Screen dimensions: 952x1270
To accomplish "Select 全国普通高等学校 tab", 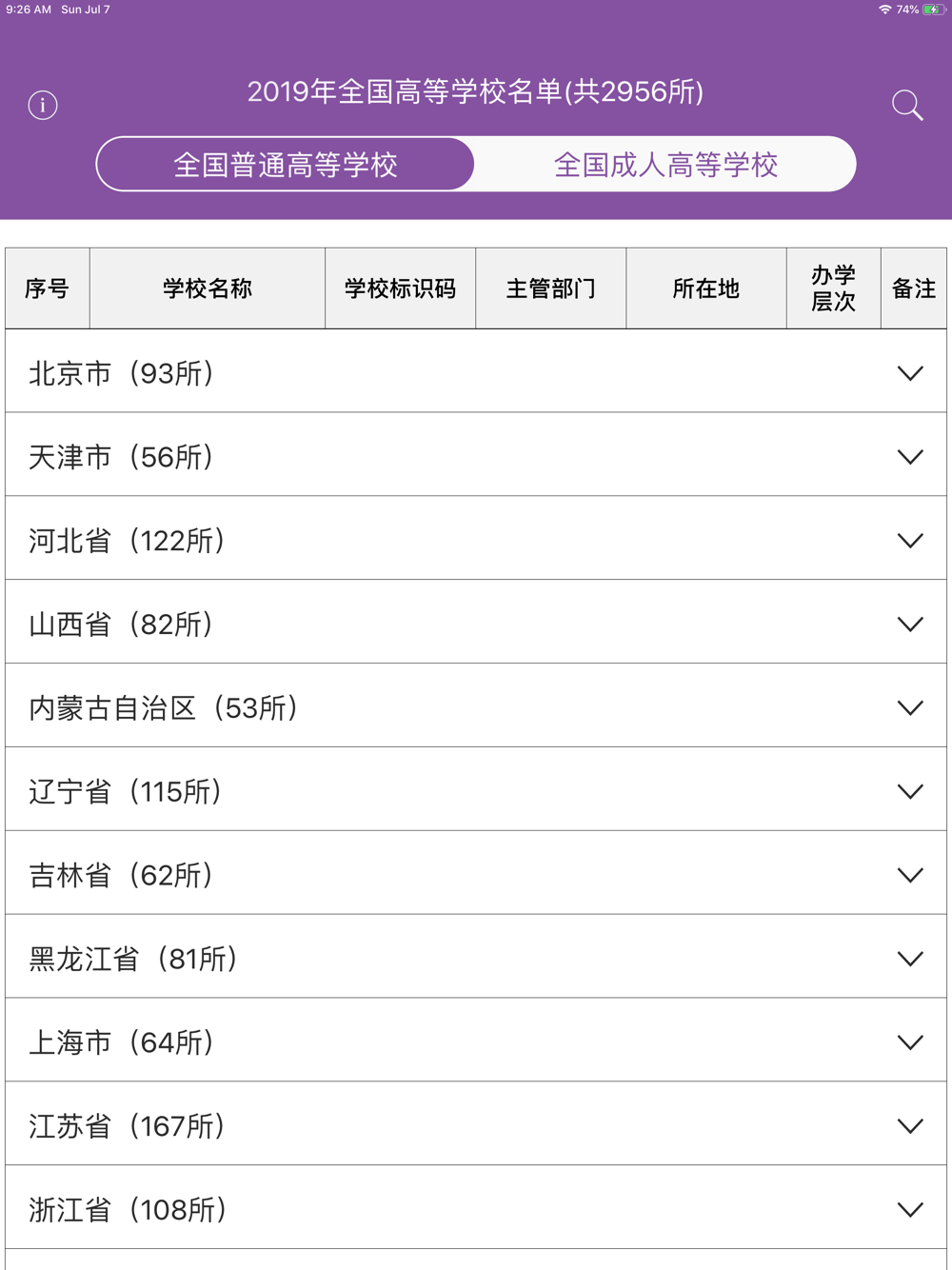I will [286, 165].
